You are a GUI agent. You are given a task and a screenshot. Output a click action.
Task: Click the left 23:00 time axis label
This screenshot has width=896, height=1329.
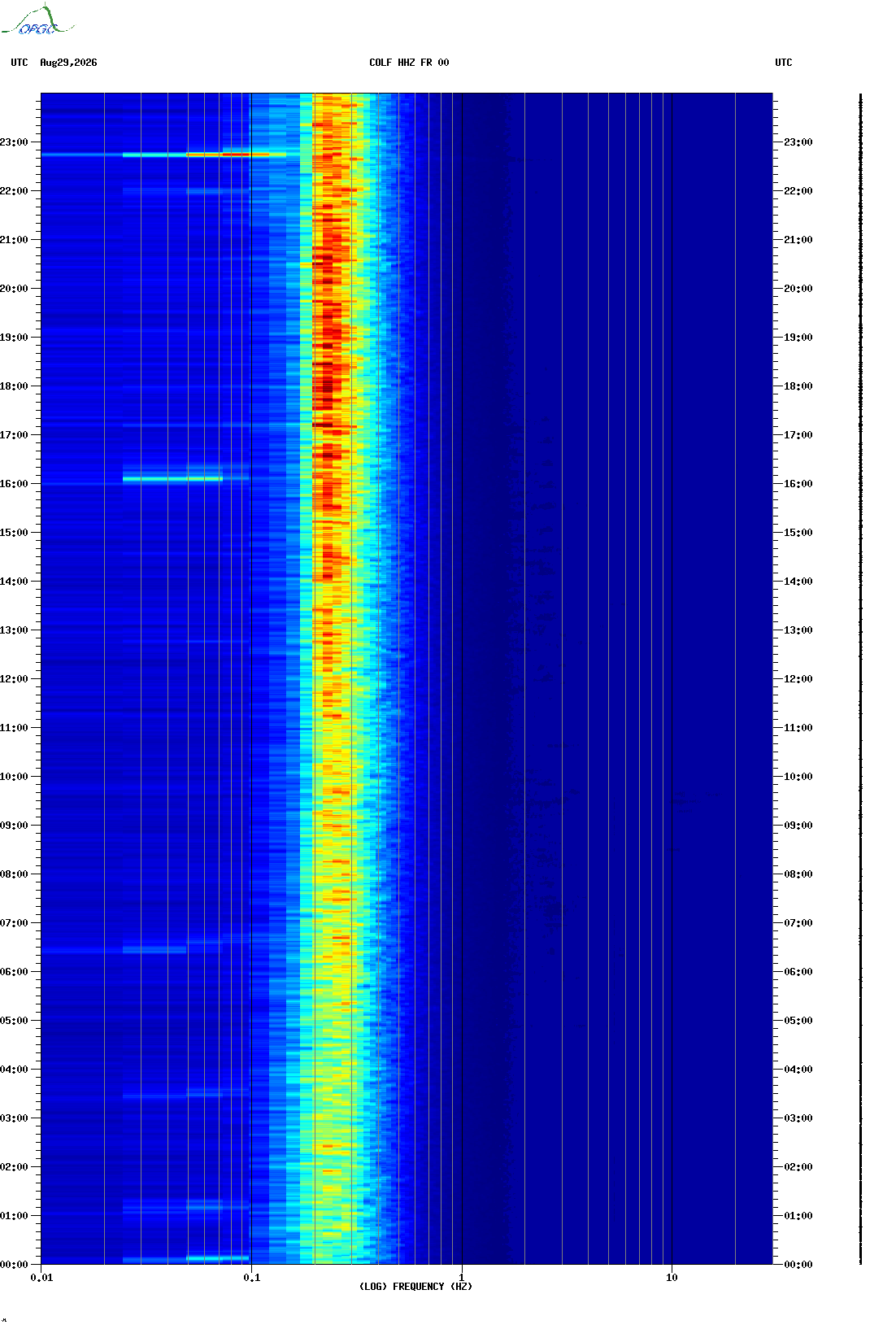tap(14, 142)
